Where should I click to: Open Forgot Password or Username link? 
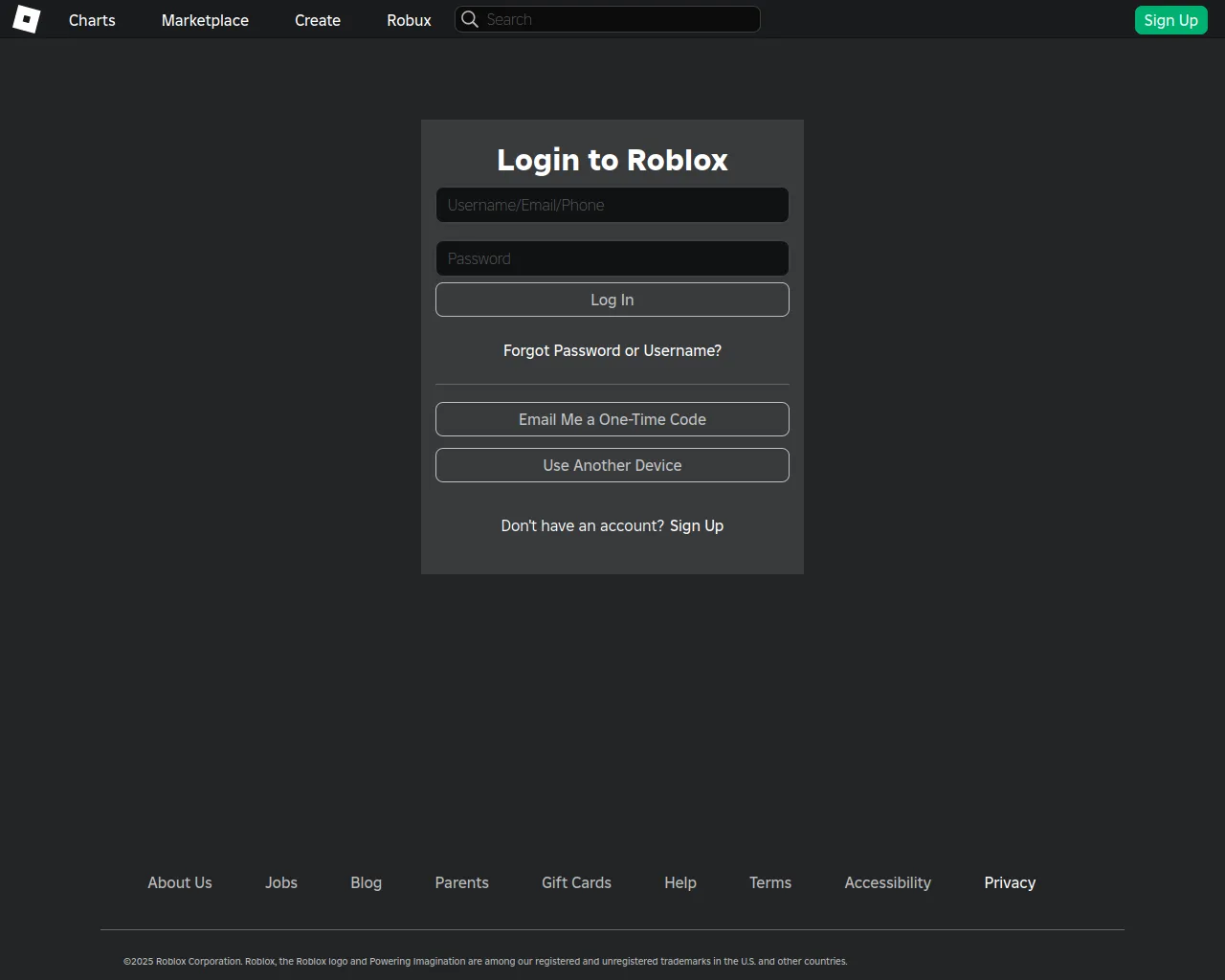pos(612,350)
